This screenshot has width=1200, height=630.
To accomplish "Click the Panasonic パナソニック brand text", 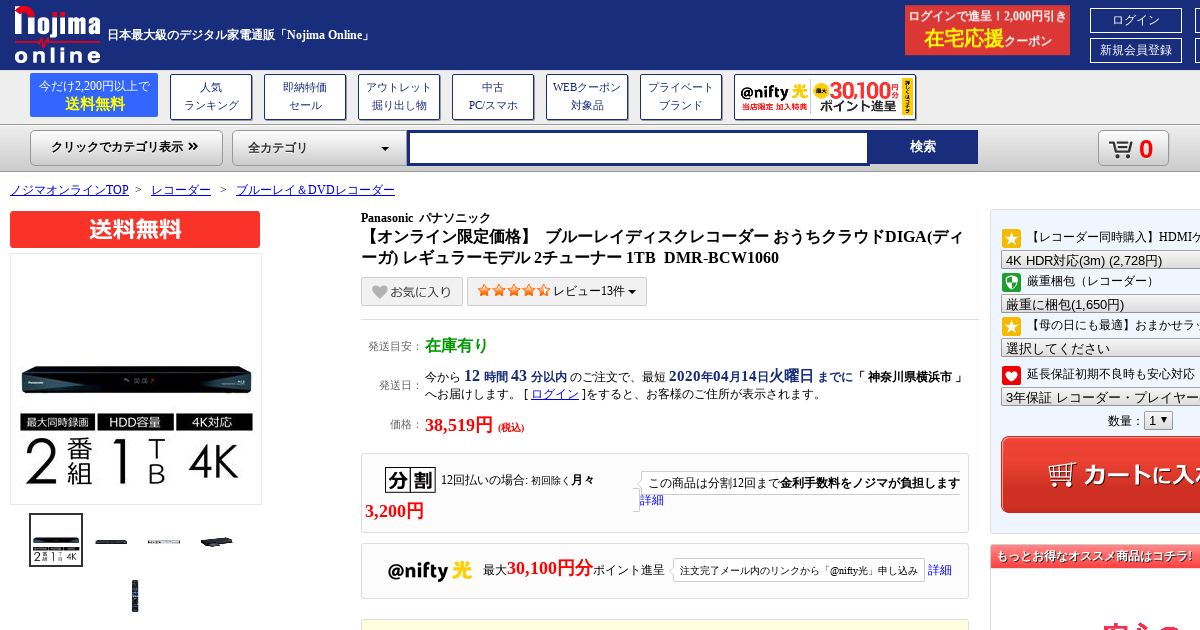I will pos(426,217).
